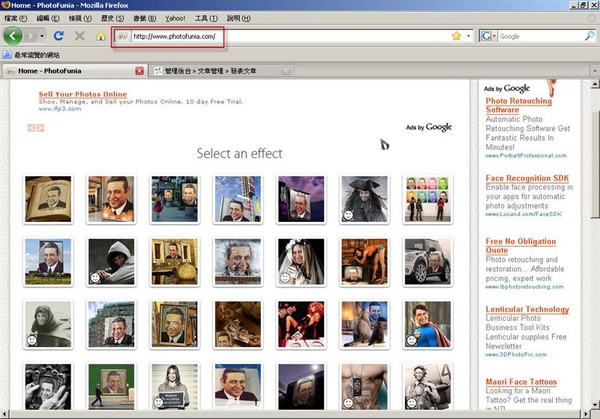Select the hooded figure effect thumbnail
The height and width of the screenshot is (419, 600).
click(111, 262)
